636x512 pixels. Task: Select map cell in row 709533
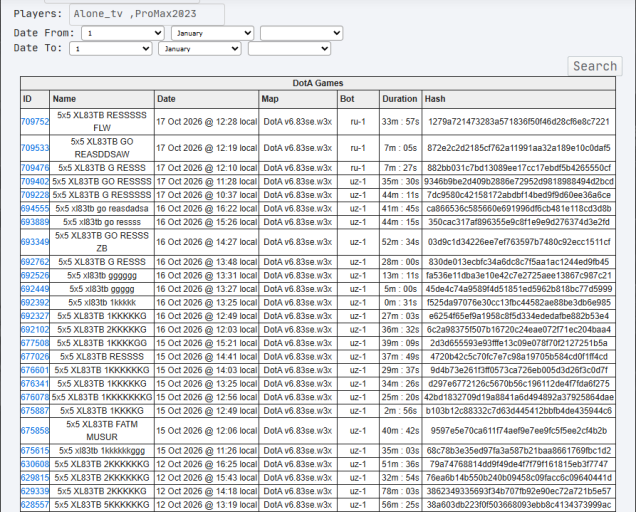(298, 148)
